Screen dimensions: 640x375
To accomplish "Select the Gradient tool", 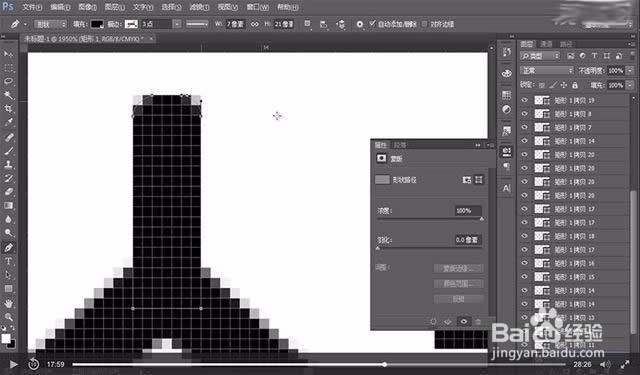I will (x=8, y=206).
